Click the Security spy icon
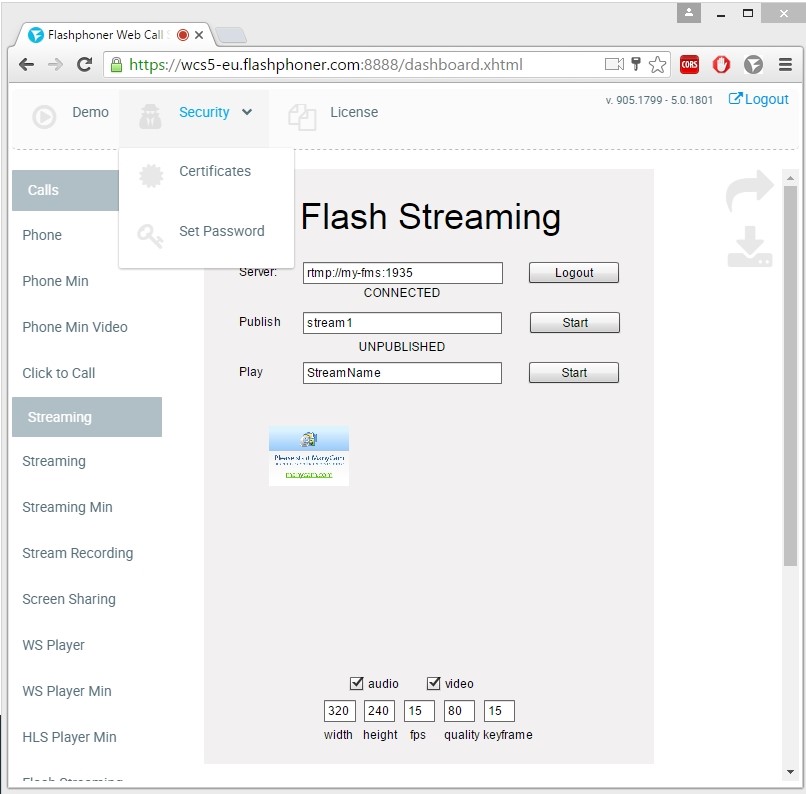Image resolution: width=806 pixels, height=794 pixels. 150,116
